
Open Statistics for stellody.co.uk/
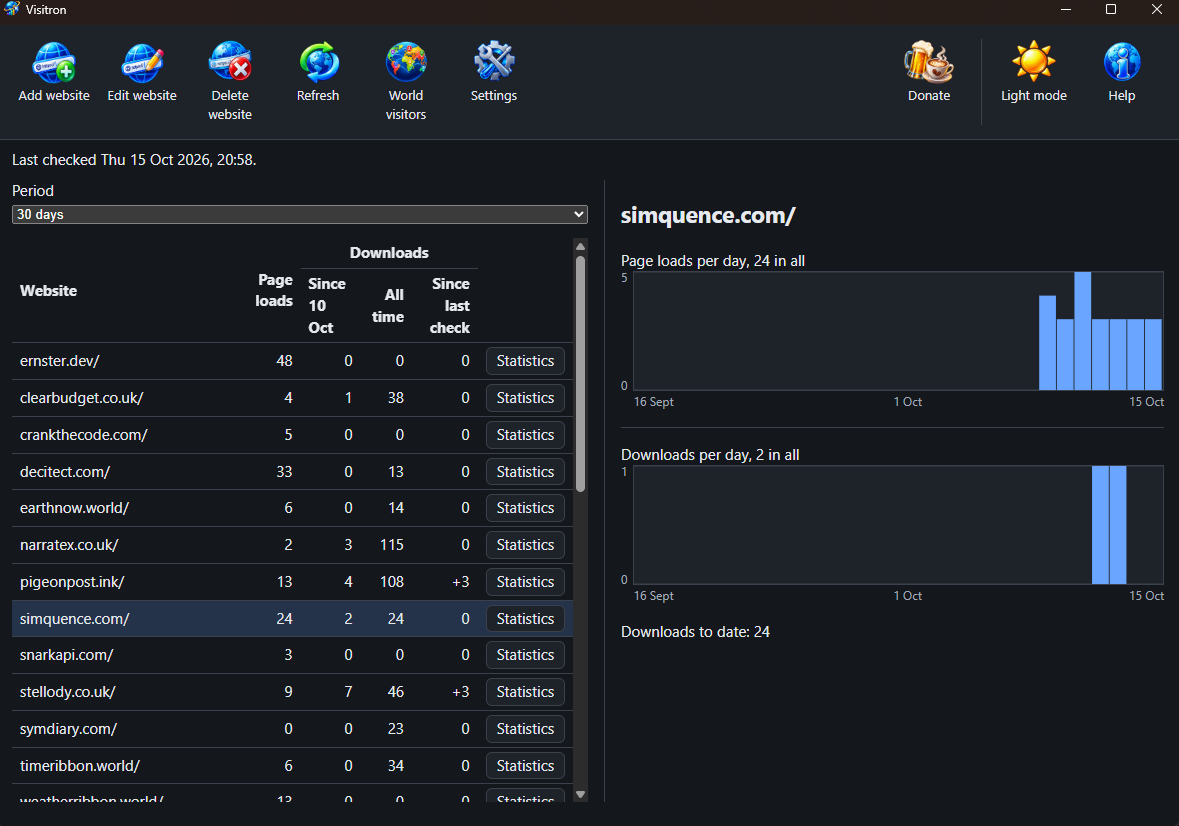click(525, 692)
